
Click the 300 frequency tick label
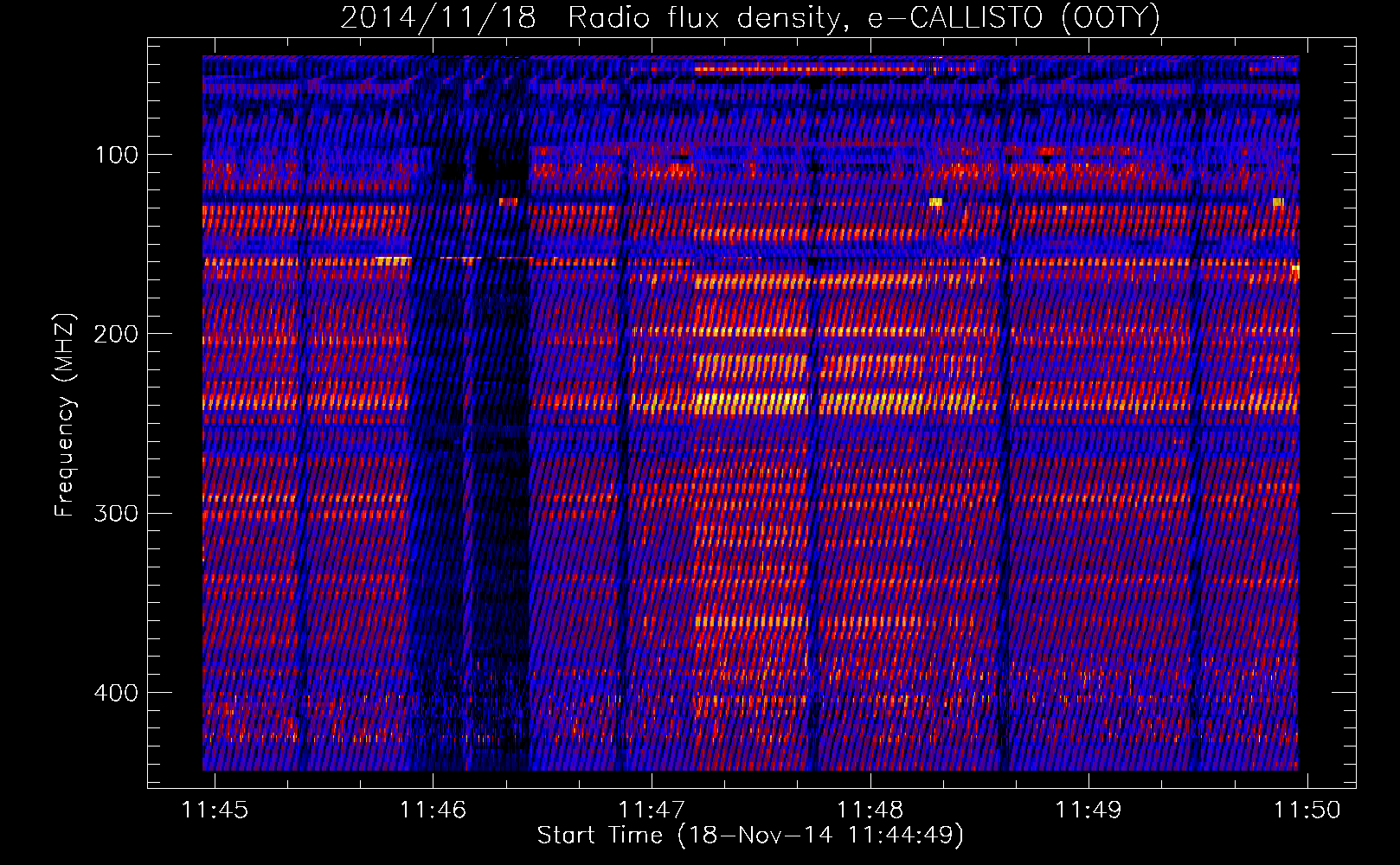116,513
